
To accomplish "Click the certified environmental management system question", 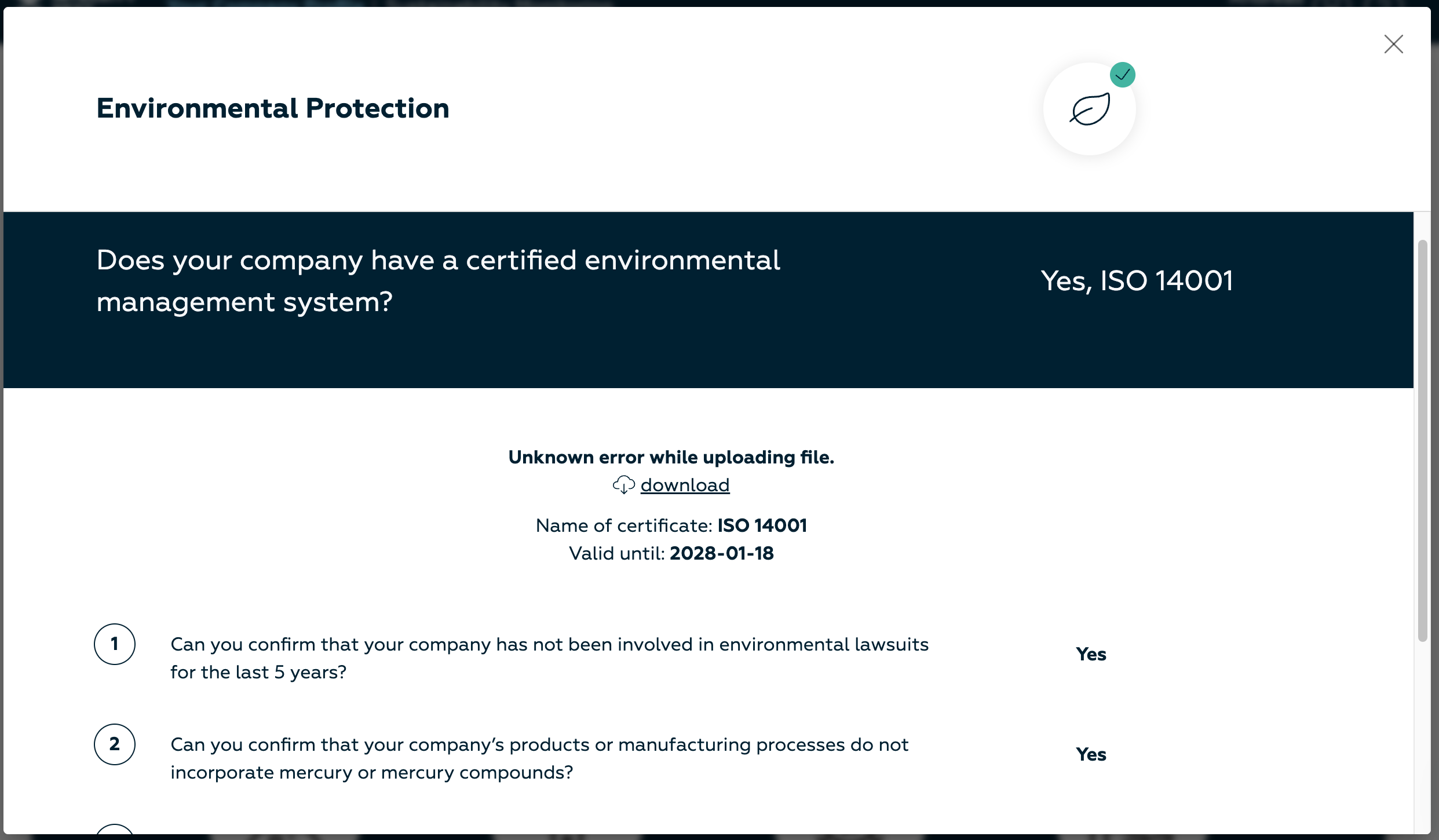I will point(438,281).
